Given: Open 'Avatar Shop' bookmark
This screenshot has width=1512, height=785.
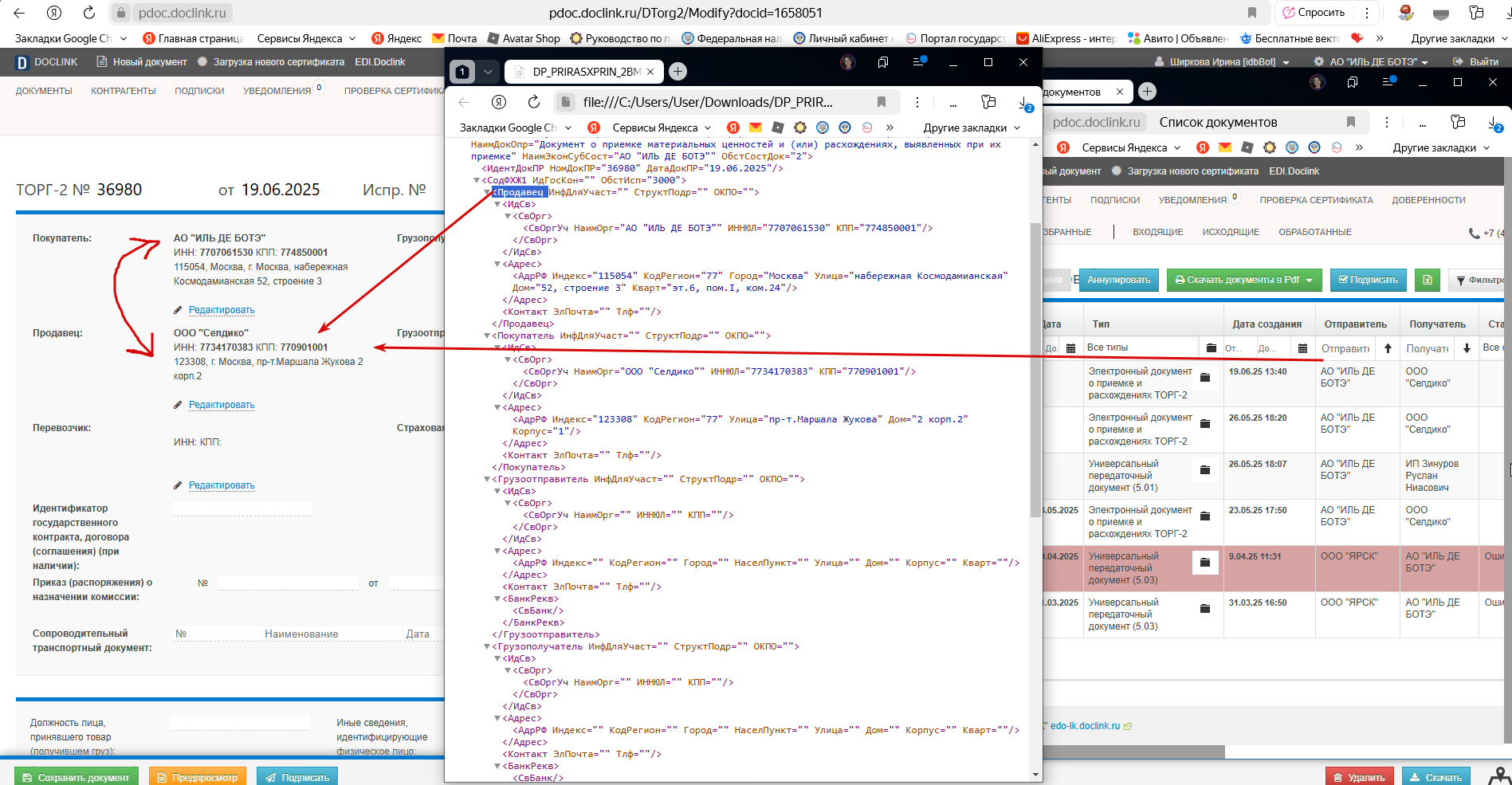Looking at the screenshot, I should click(524, 38).
